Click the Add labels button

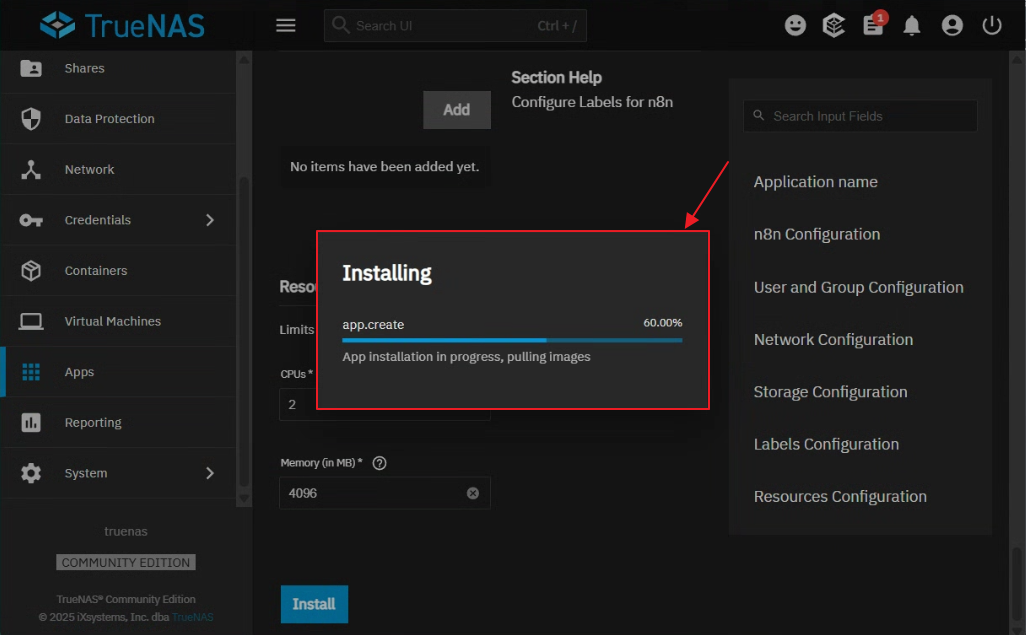[x=457, y=109]
